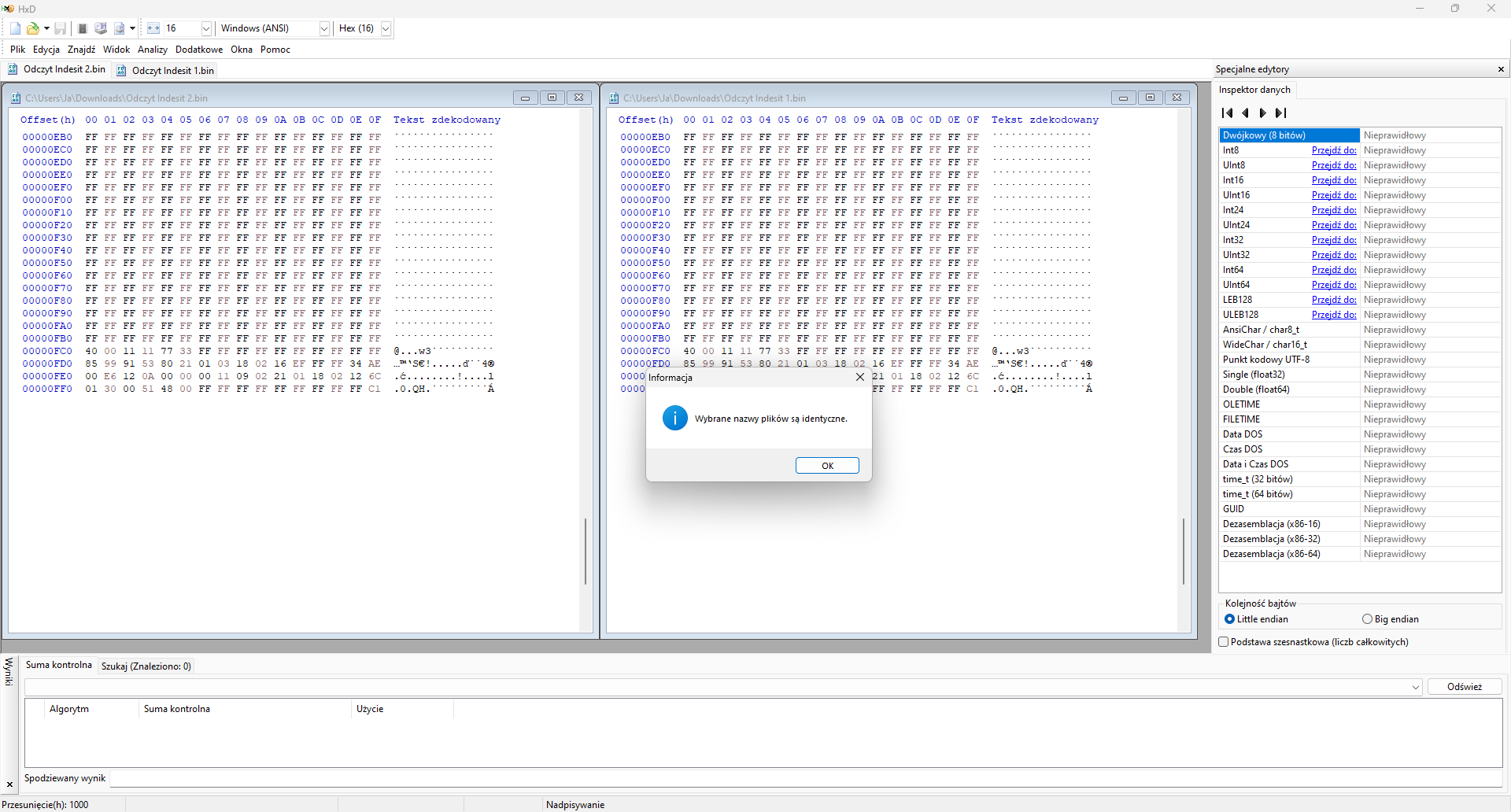Click Przejdź do link for UInt64
Screen dimensions: 1511x812
[1334, 285]
